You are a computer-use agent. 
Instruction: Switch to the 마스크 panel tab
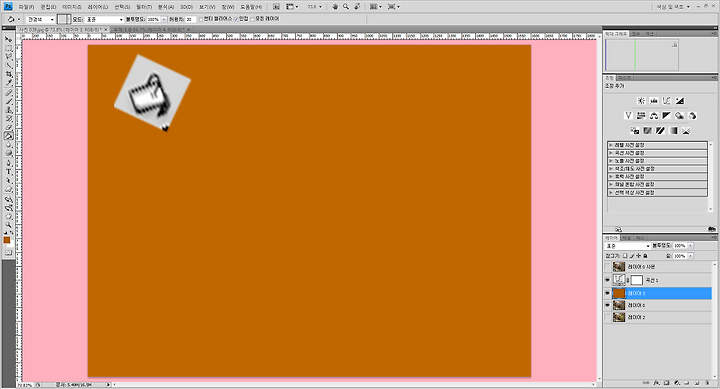[x=624, y=78]
